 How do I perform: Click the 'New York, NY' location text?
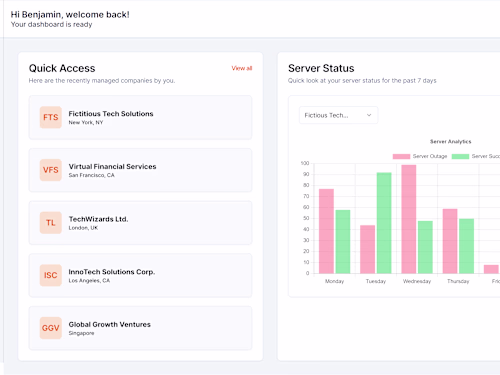click(x=86, y=123)
